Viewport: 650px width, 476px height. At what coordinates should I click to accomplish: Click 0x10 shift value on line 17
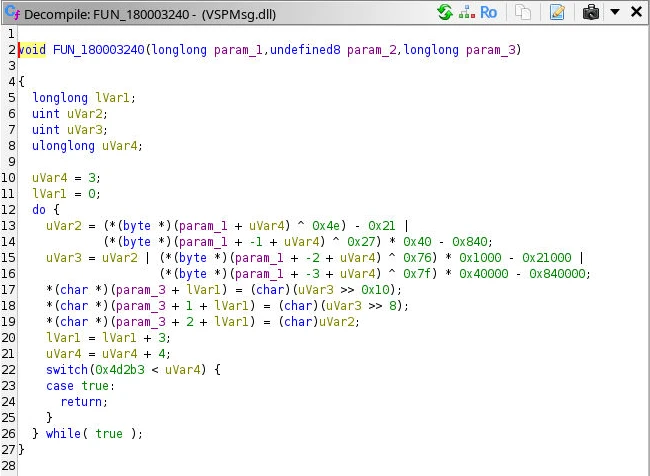(x=375, y=290)
